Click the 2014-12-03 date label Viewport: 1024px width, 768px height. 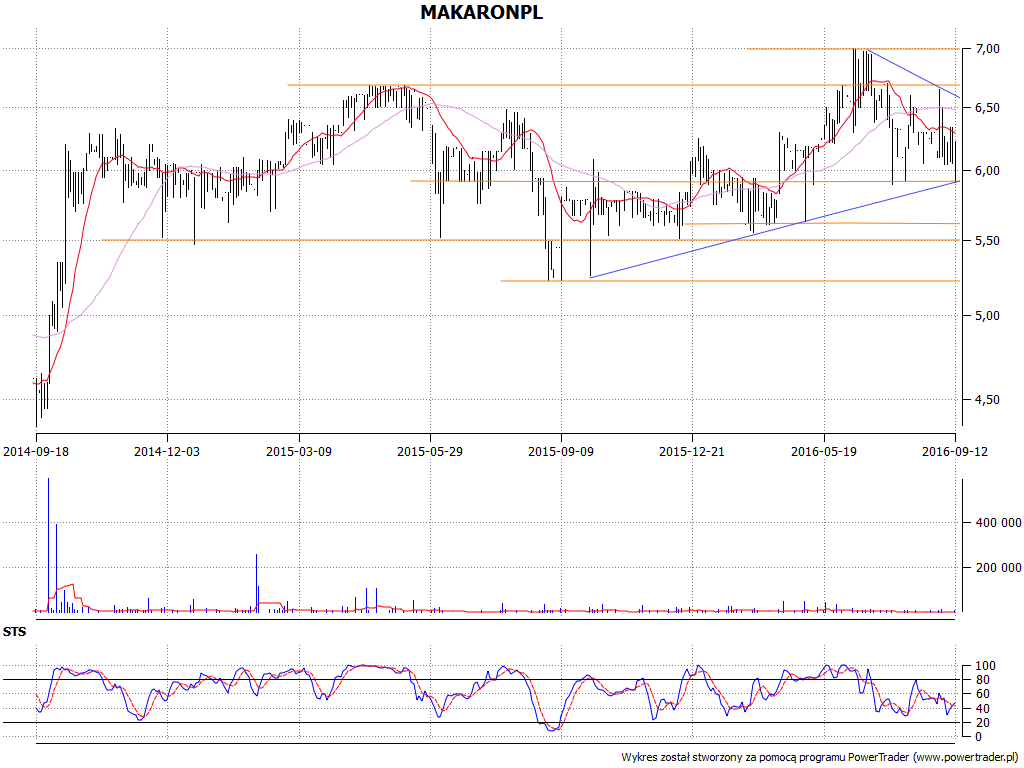(167, 451)
